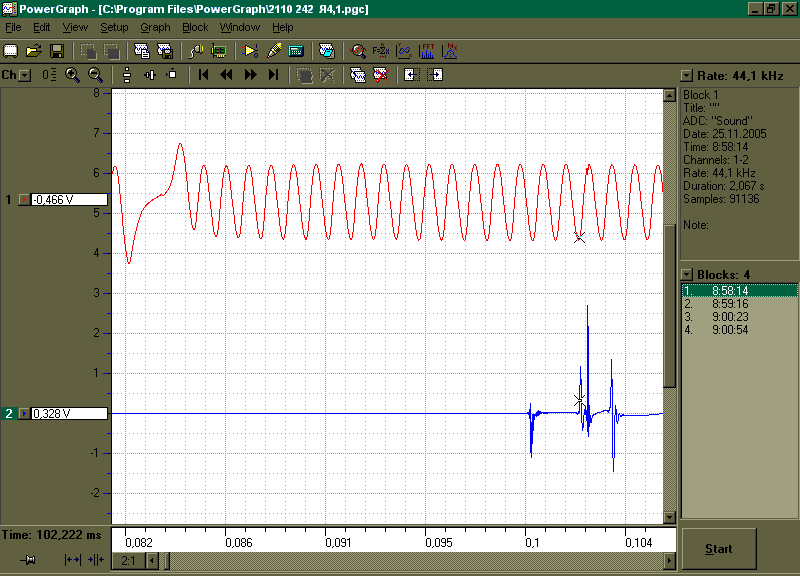Toggle channel 1 red arrow marker
Screen dimensions: 800x576
(x=24, y=199)
